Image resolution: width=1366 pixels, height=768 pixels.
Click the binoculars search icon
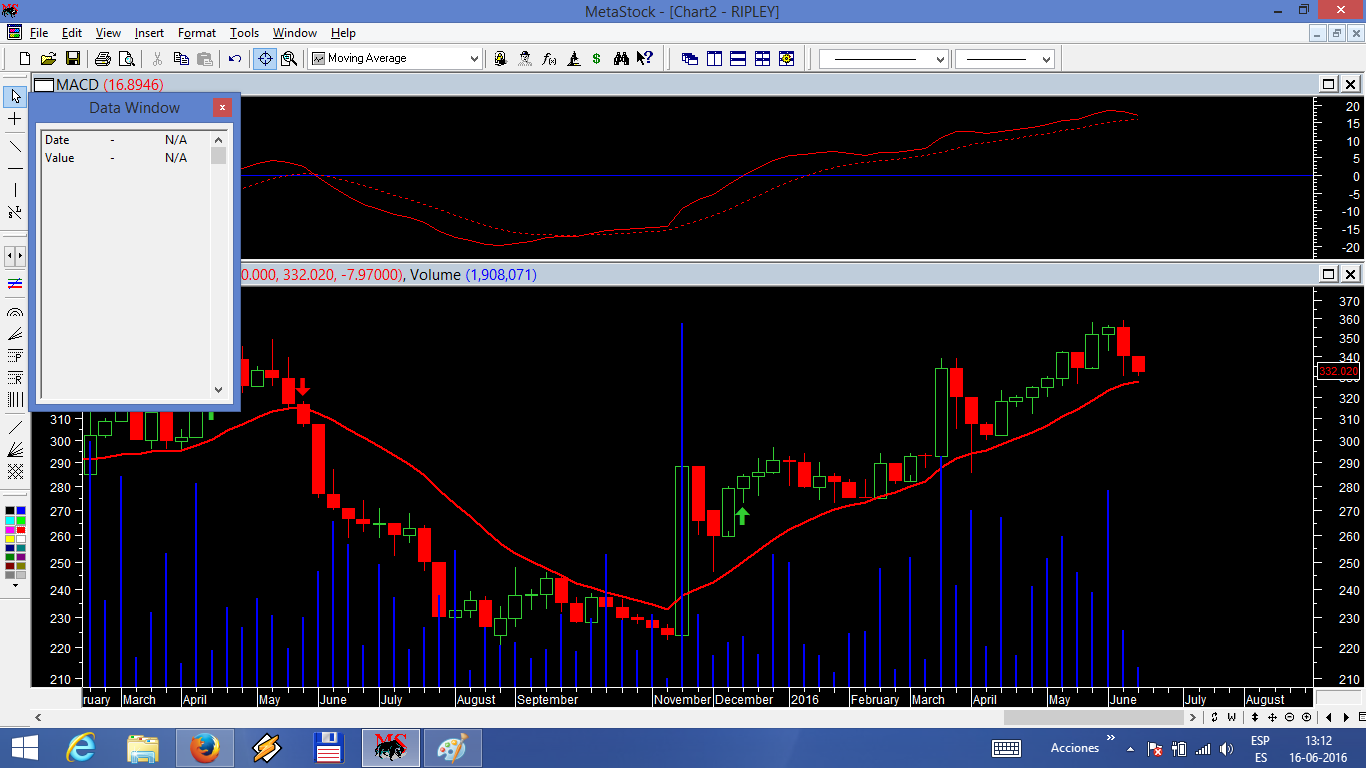(x=621, y=58)
